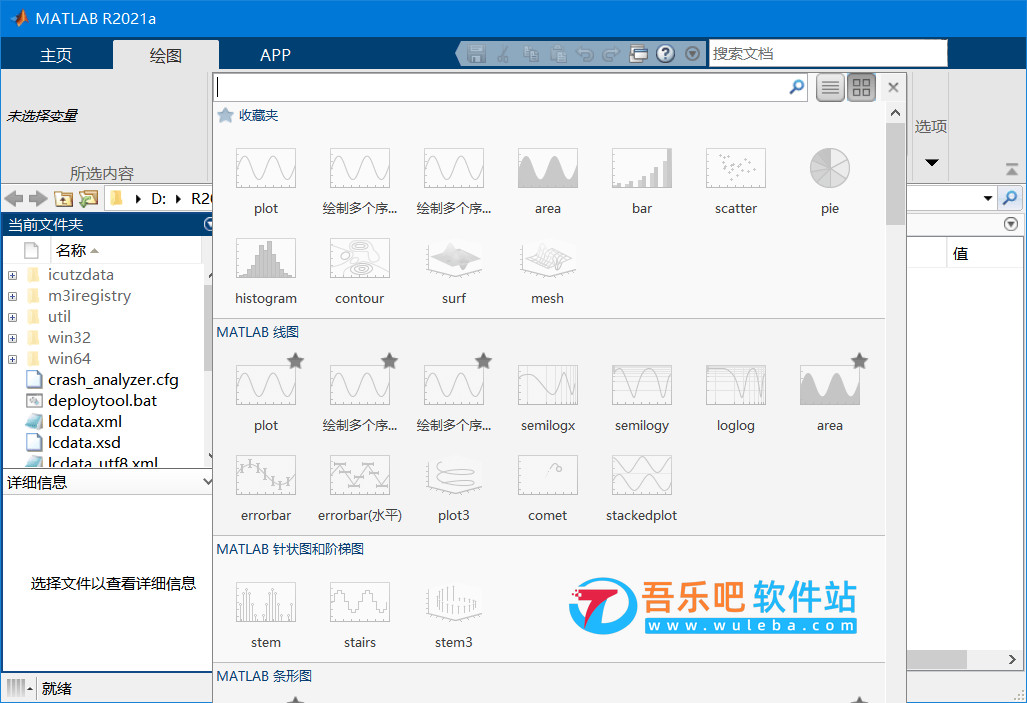Viewport: 1027px width, 703px height.
Task: Choose the stairs plot type
Action: pyautogui.click(x=360, y=615)
